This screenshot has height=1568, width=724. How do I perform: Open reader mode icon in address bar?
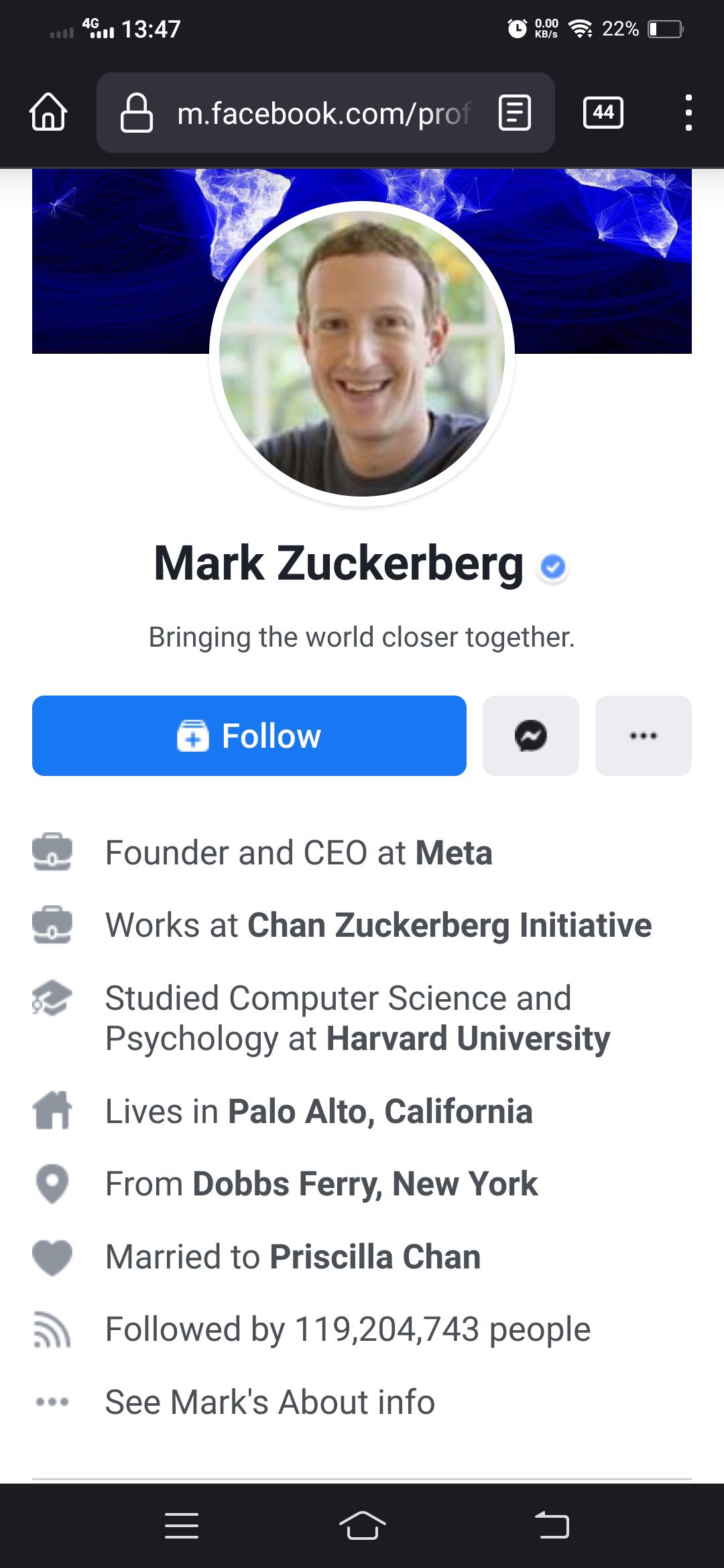(514, 113)
